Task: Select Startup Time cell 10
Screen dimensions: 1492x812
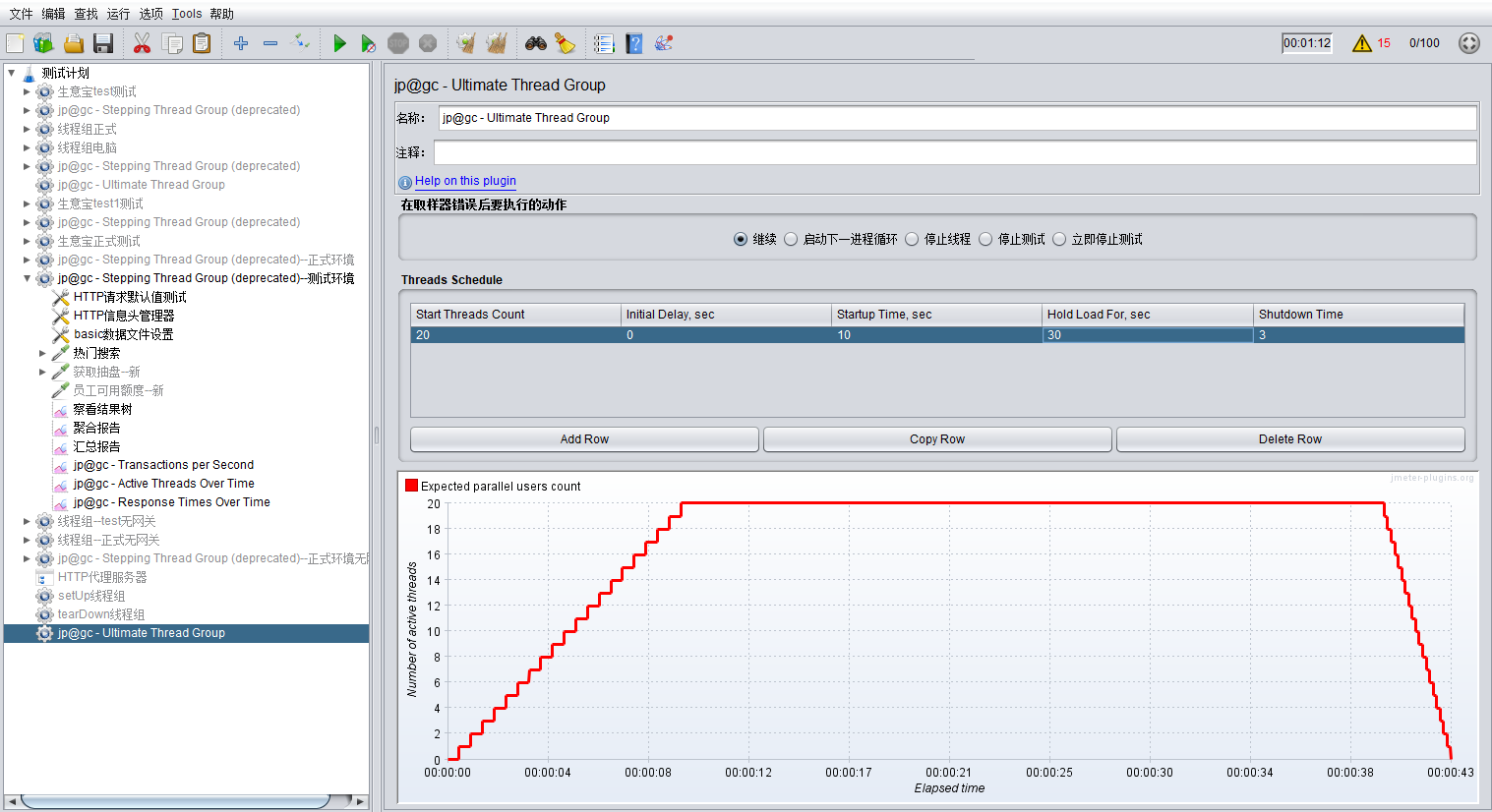Action: tap(936, 335)
